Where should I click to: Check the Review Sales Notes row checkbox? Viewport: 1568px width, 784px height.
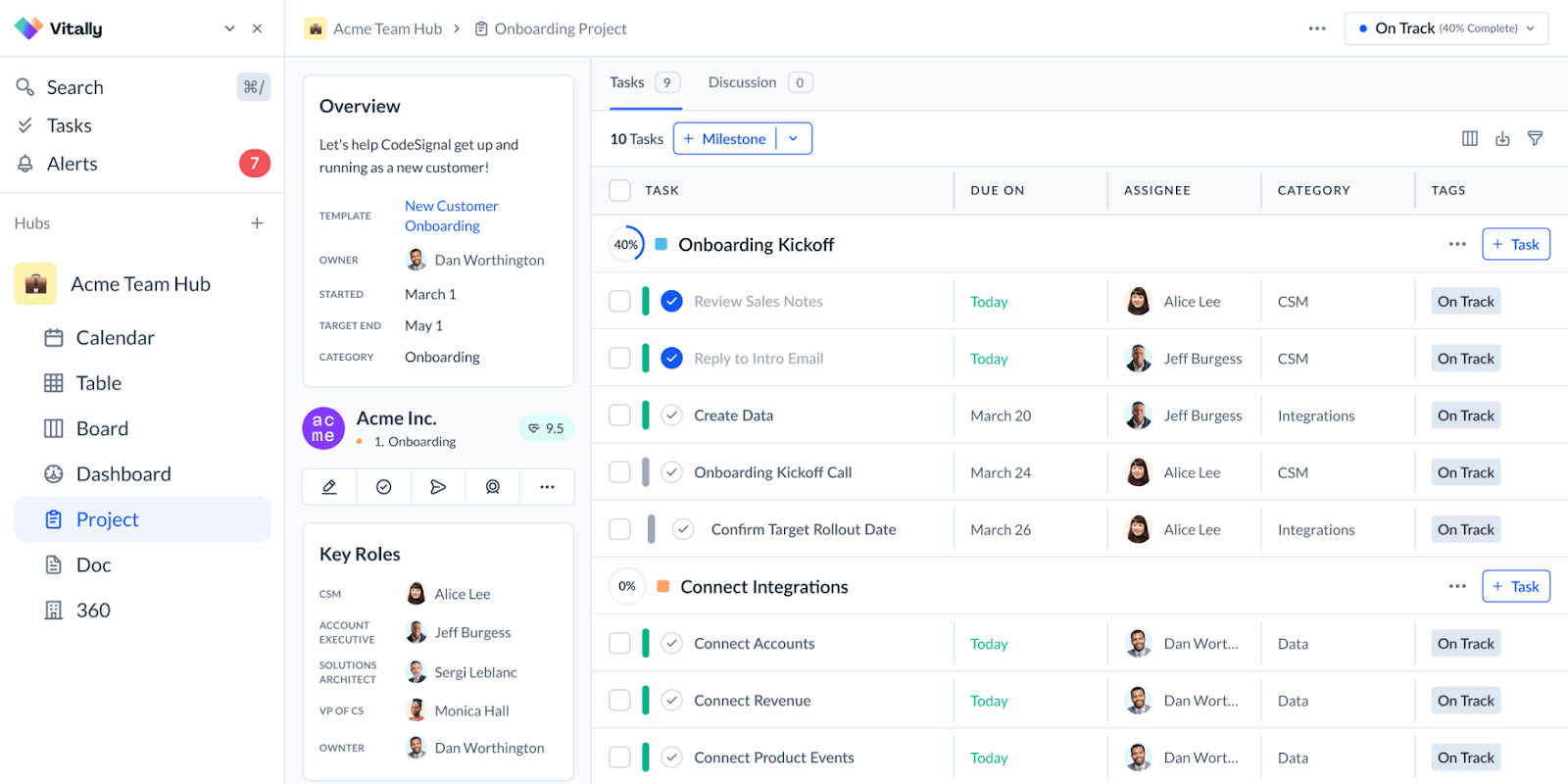(x=619, y=301)
